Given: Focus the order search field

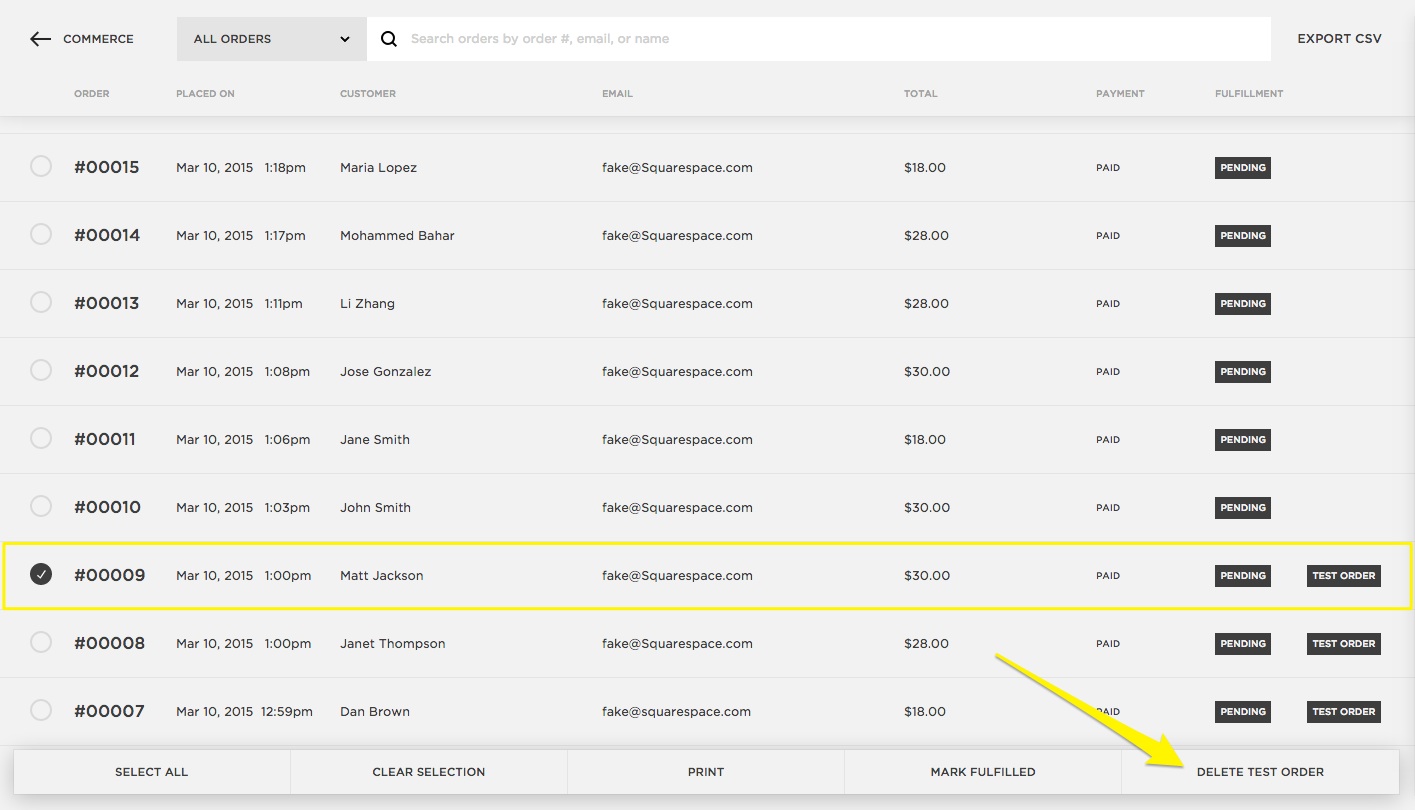Looking at the screenshot, I should (x=818, y=39).
